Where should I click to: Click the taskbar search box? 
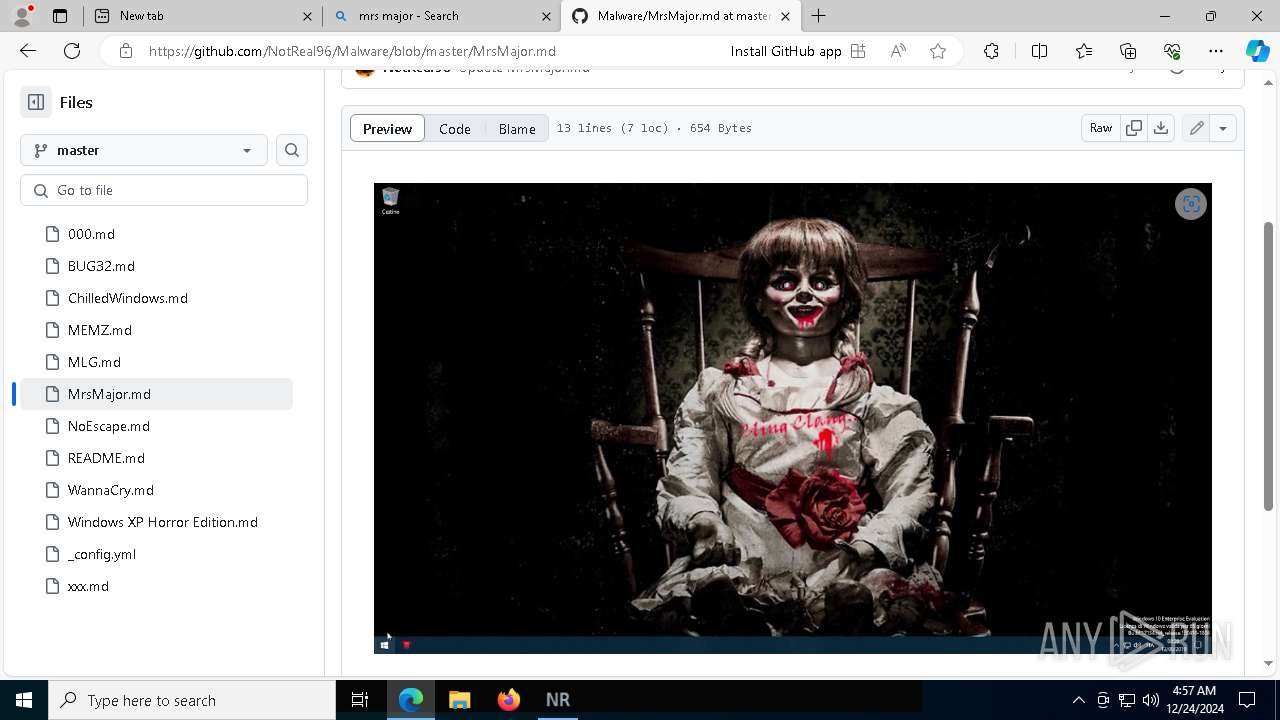click(192, 700)
